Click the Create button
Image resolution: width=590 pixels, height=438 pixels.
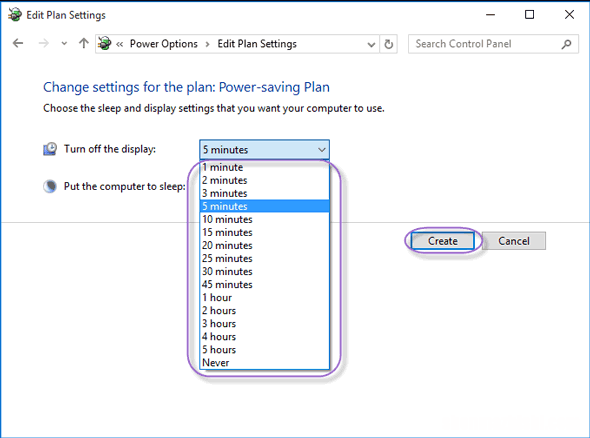(x=442, y=241)
